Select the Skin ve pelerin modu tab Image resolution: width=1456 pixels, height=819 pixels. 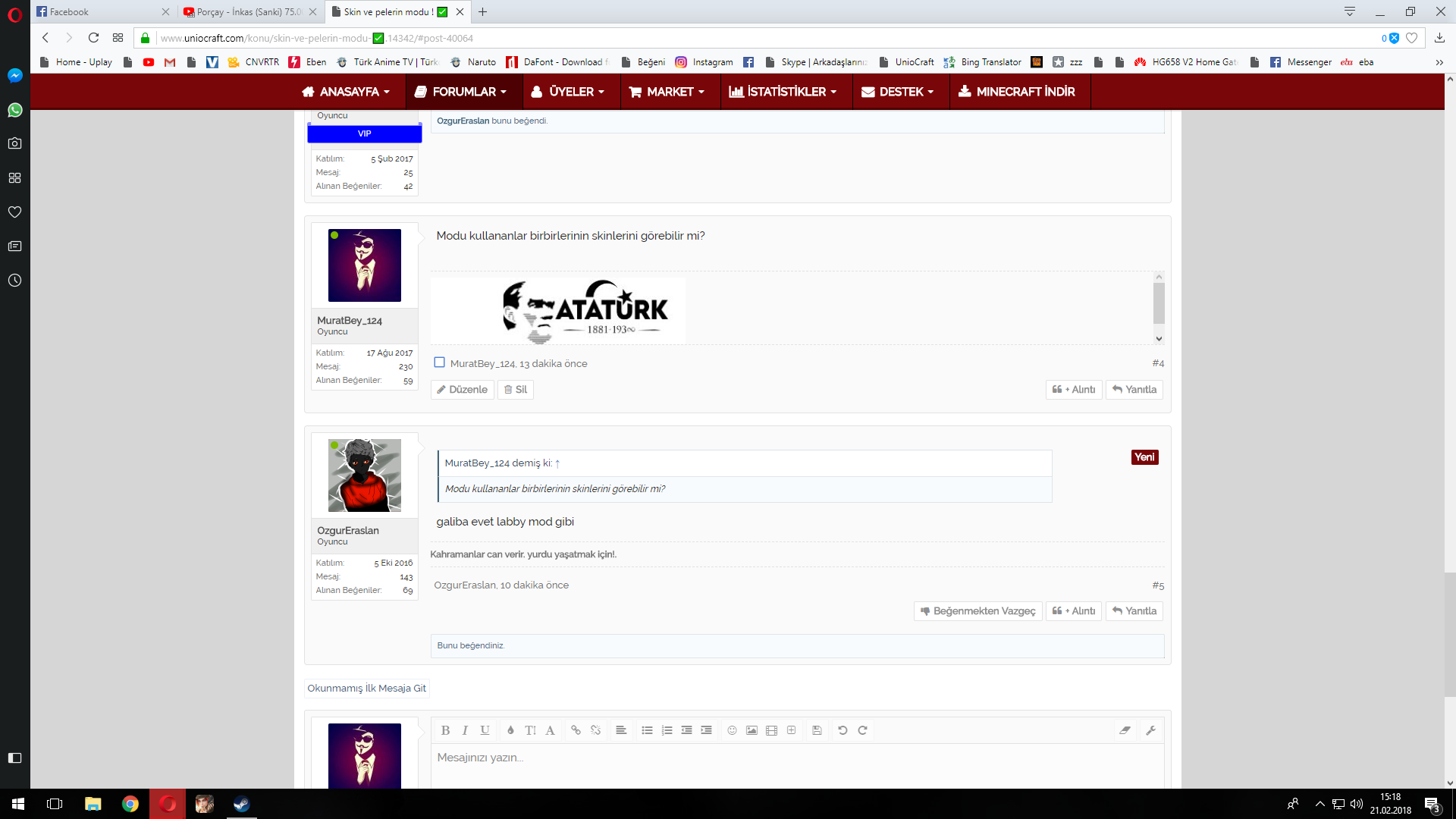(x=397, y=11)
